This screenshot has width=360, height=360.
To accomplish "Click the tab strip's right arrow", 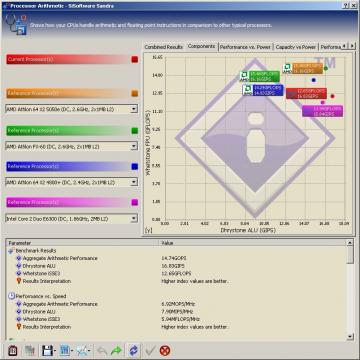I will tap(352, 46).
